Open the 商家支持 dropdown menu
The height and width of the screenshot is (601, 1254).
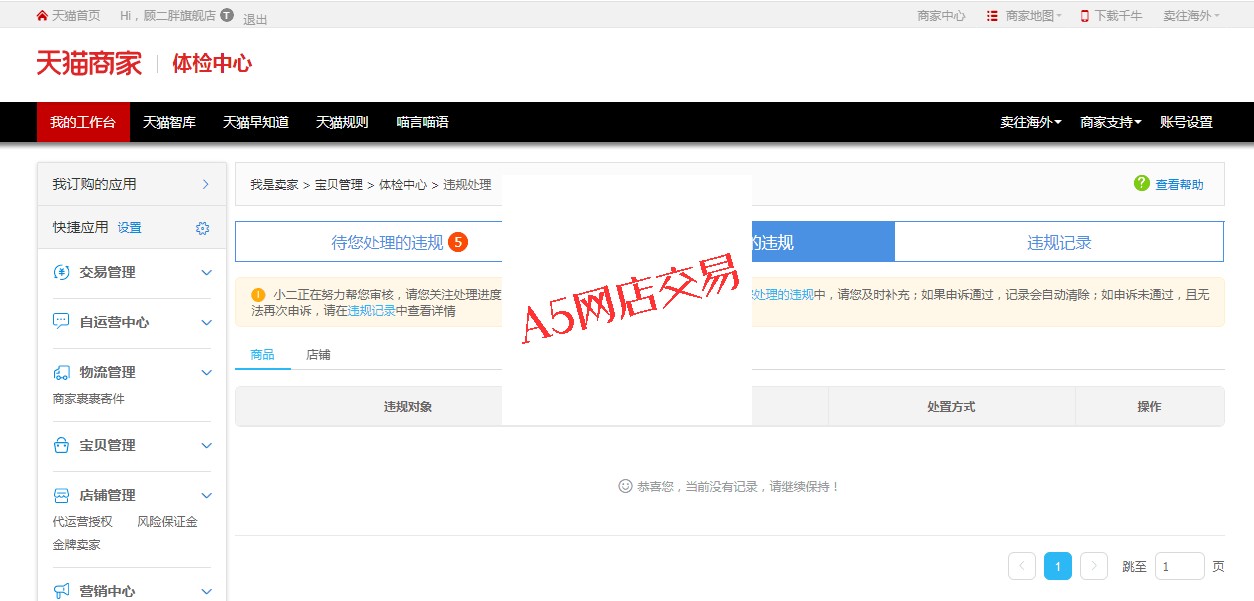(x=1111, y=122)
